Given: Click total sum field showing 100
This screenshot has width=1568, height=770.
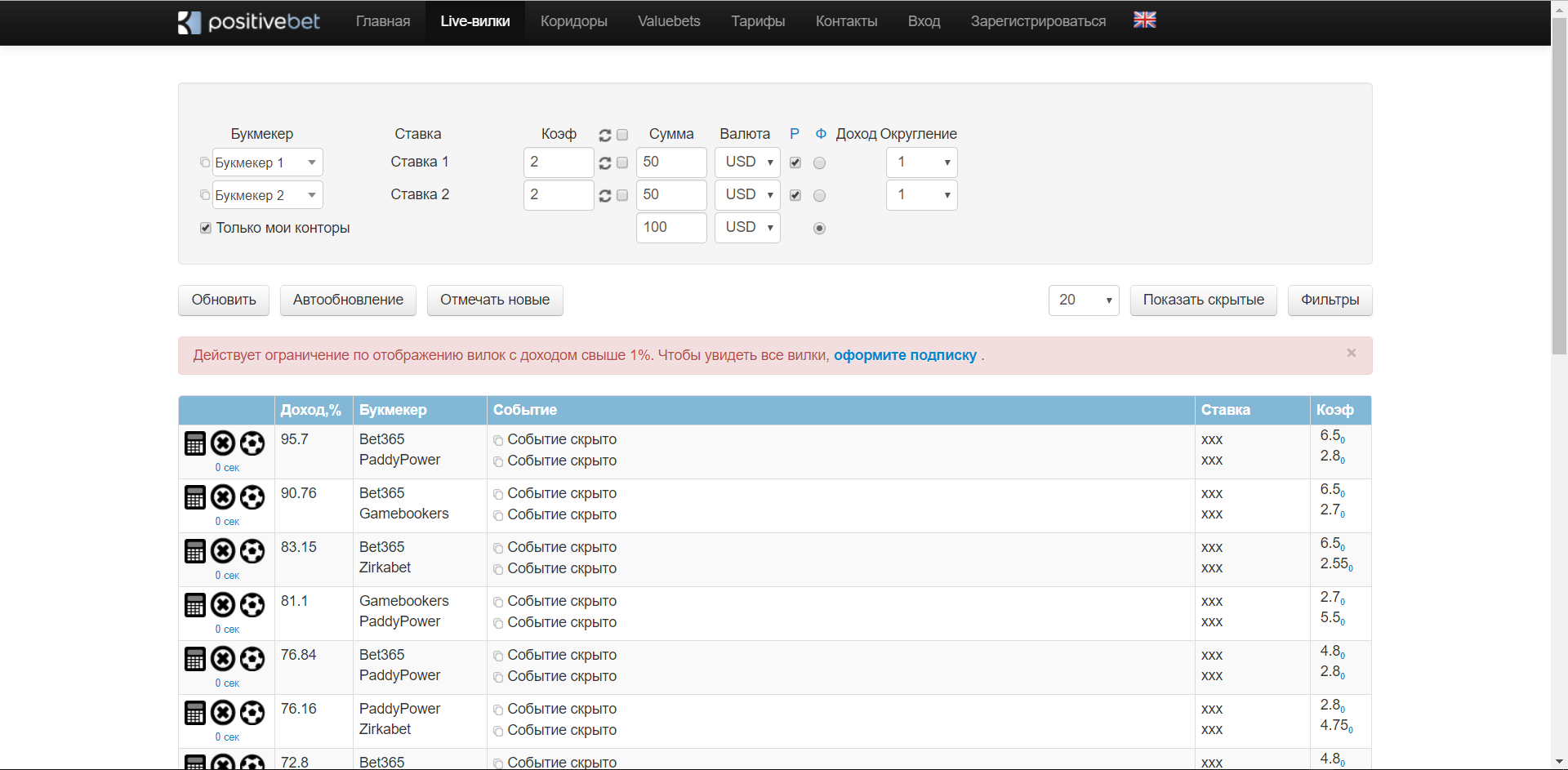Looking at the screenshot, I should point(671,228).
